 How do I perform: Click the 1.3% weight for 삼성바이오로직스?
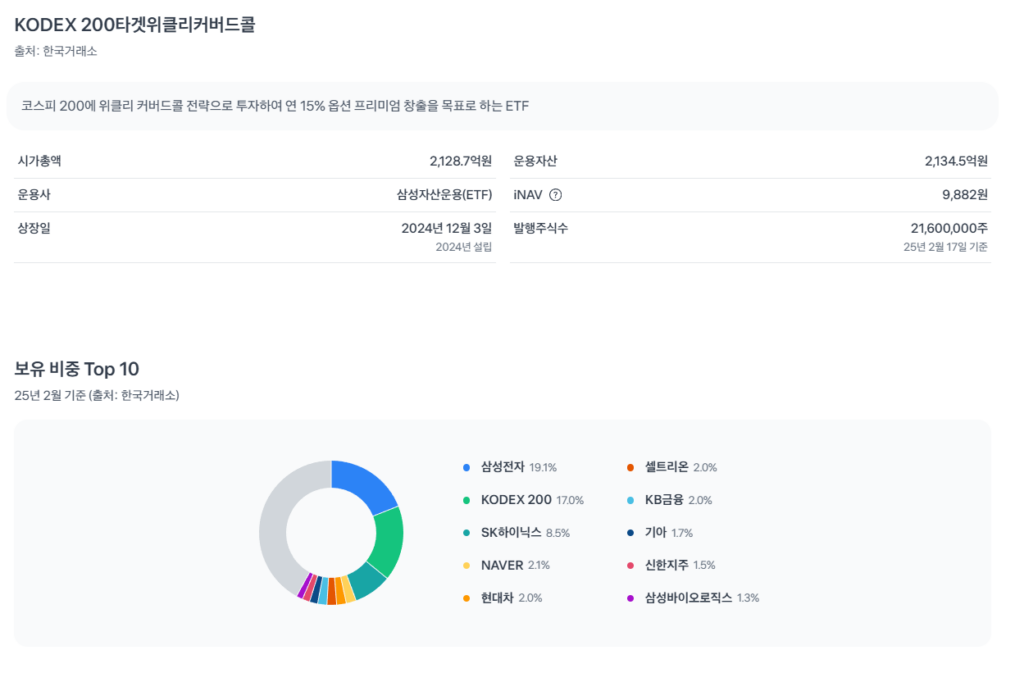(748, 598)
